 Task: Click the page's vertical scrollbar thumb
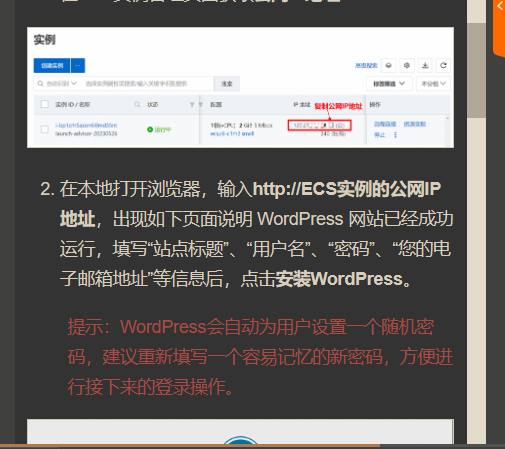476,70
